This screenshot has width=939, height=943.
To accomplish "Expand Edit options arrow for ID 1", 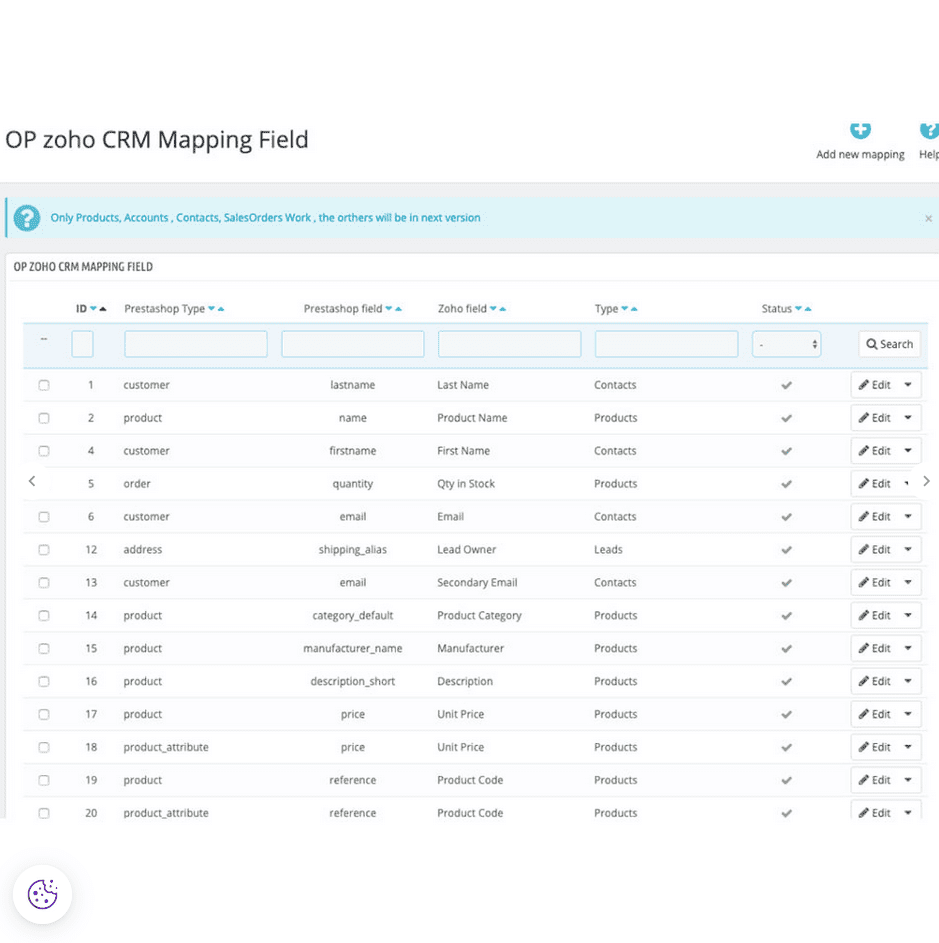I will tap(908, 385).
